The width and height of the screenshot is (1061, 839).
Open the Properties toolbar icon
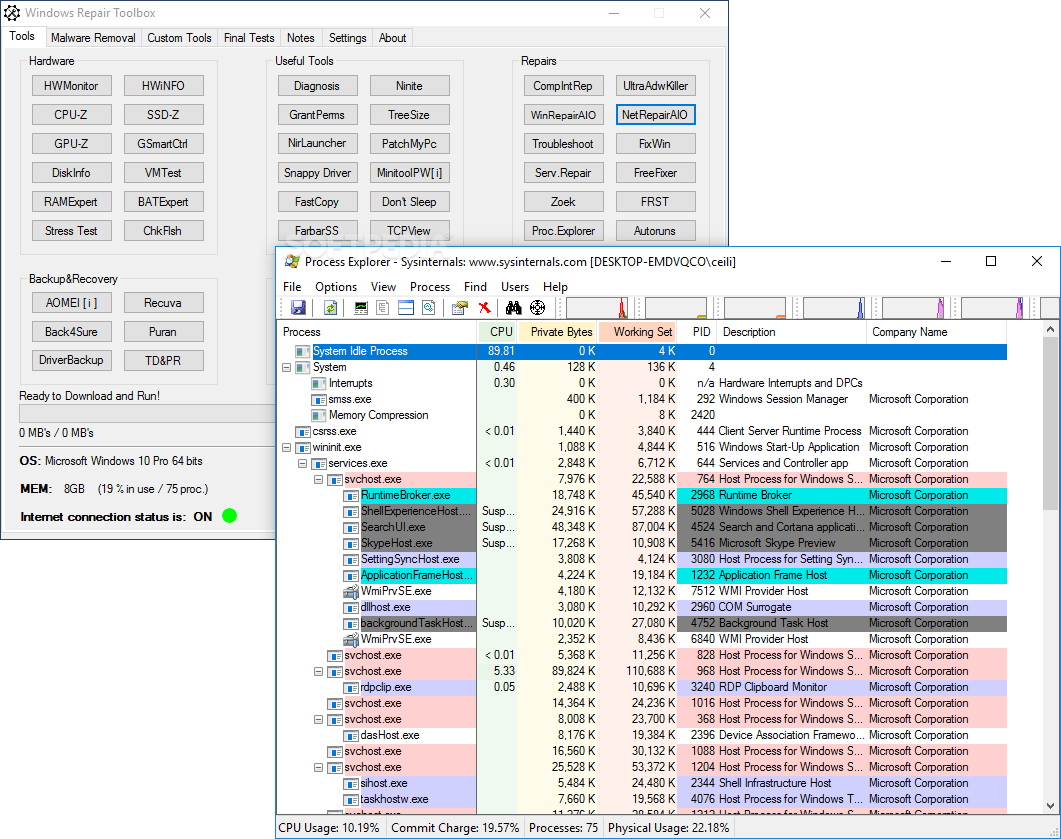coord(460,308)
